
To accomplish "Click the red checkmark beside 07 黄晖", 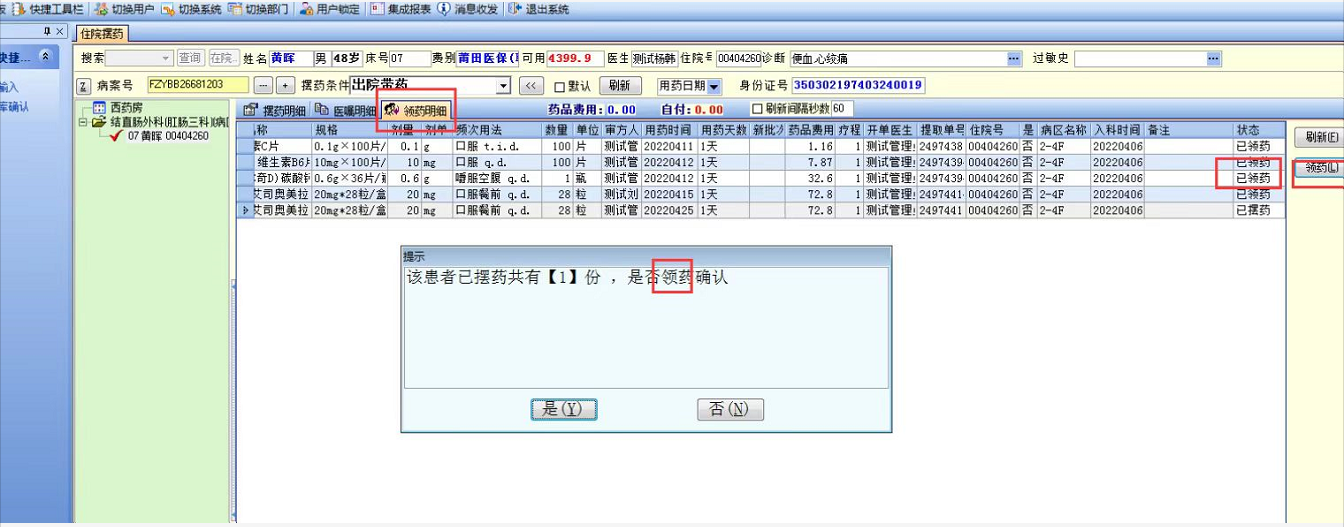I will [116, 136].
